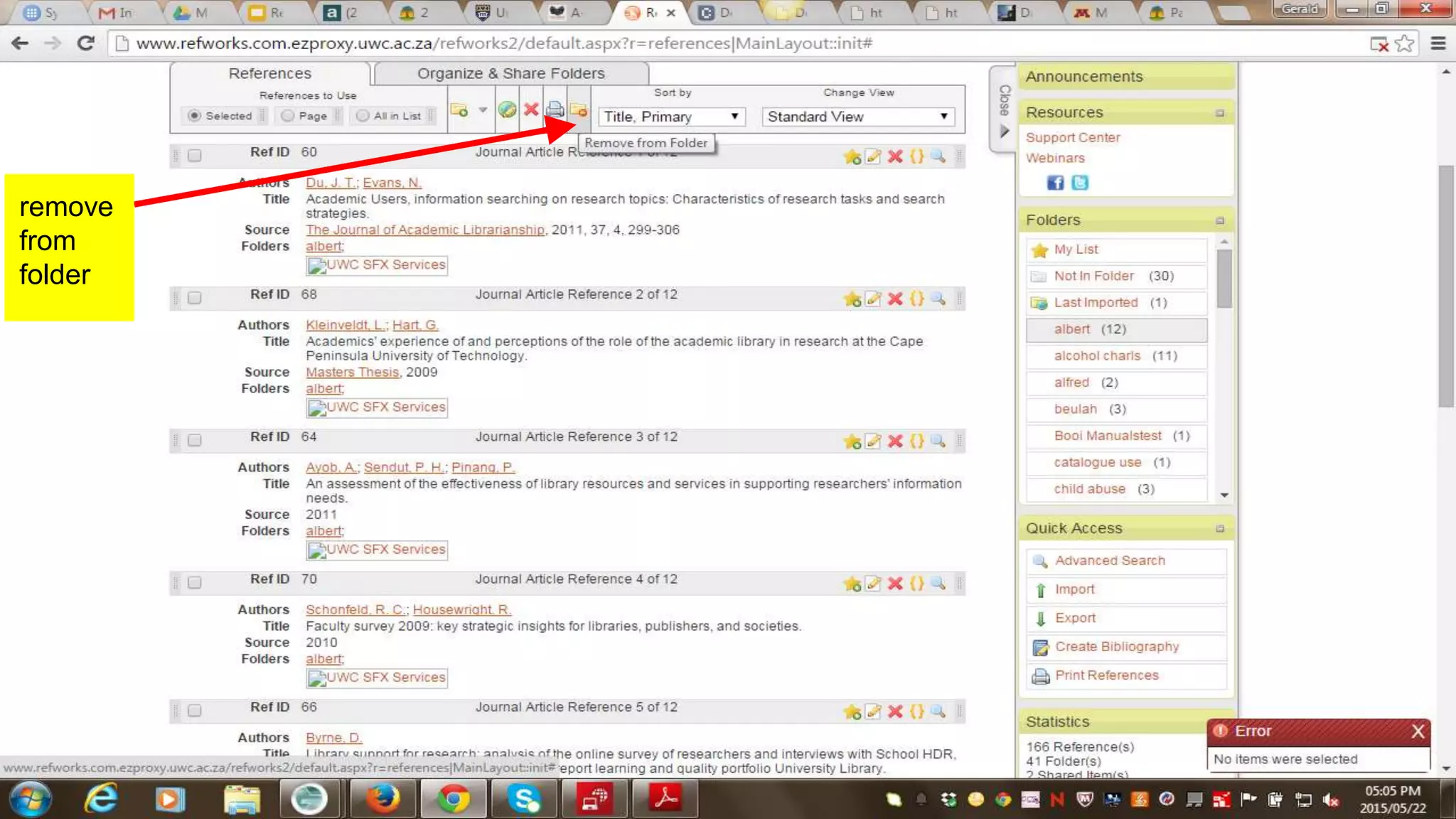Open the Advanced Search link
This screenshot has height=819, width=1456.
coord(1110,561)
